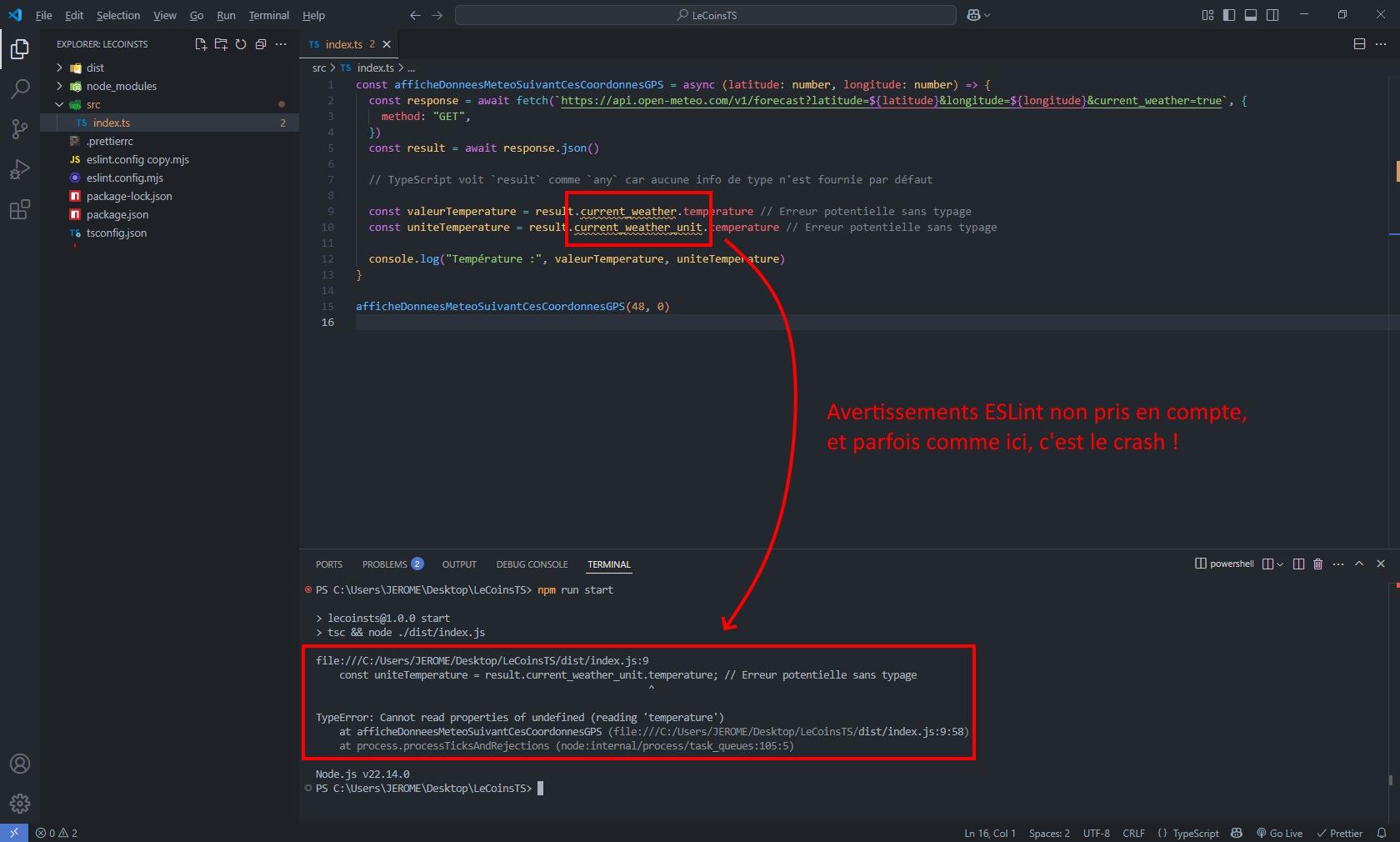Create a new file in Explorer
Screen dimensions: 1400x842
tap(201, 44)
